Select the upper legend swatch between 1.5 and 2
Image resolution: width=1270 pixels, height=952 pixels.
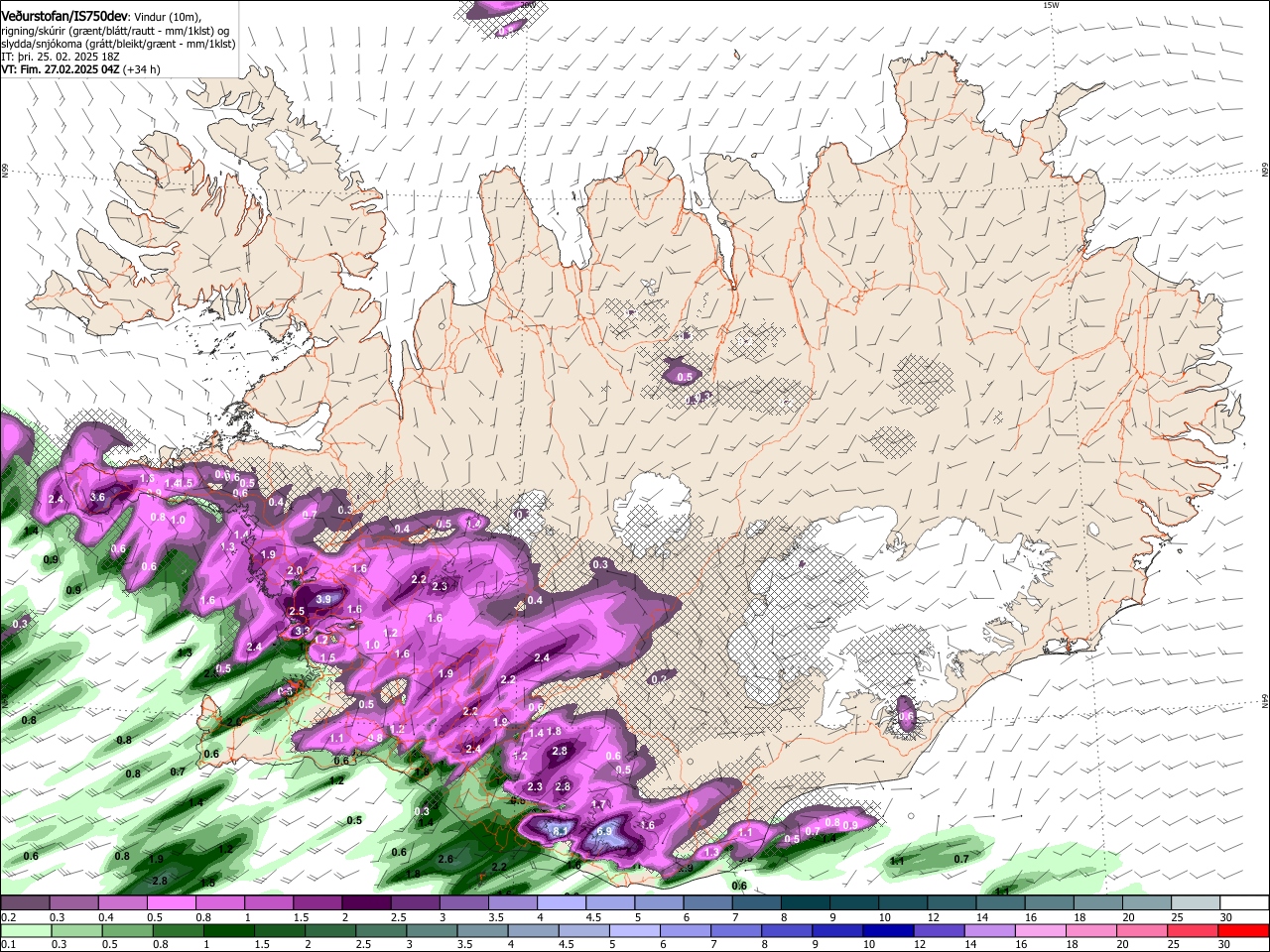317,902
